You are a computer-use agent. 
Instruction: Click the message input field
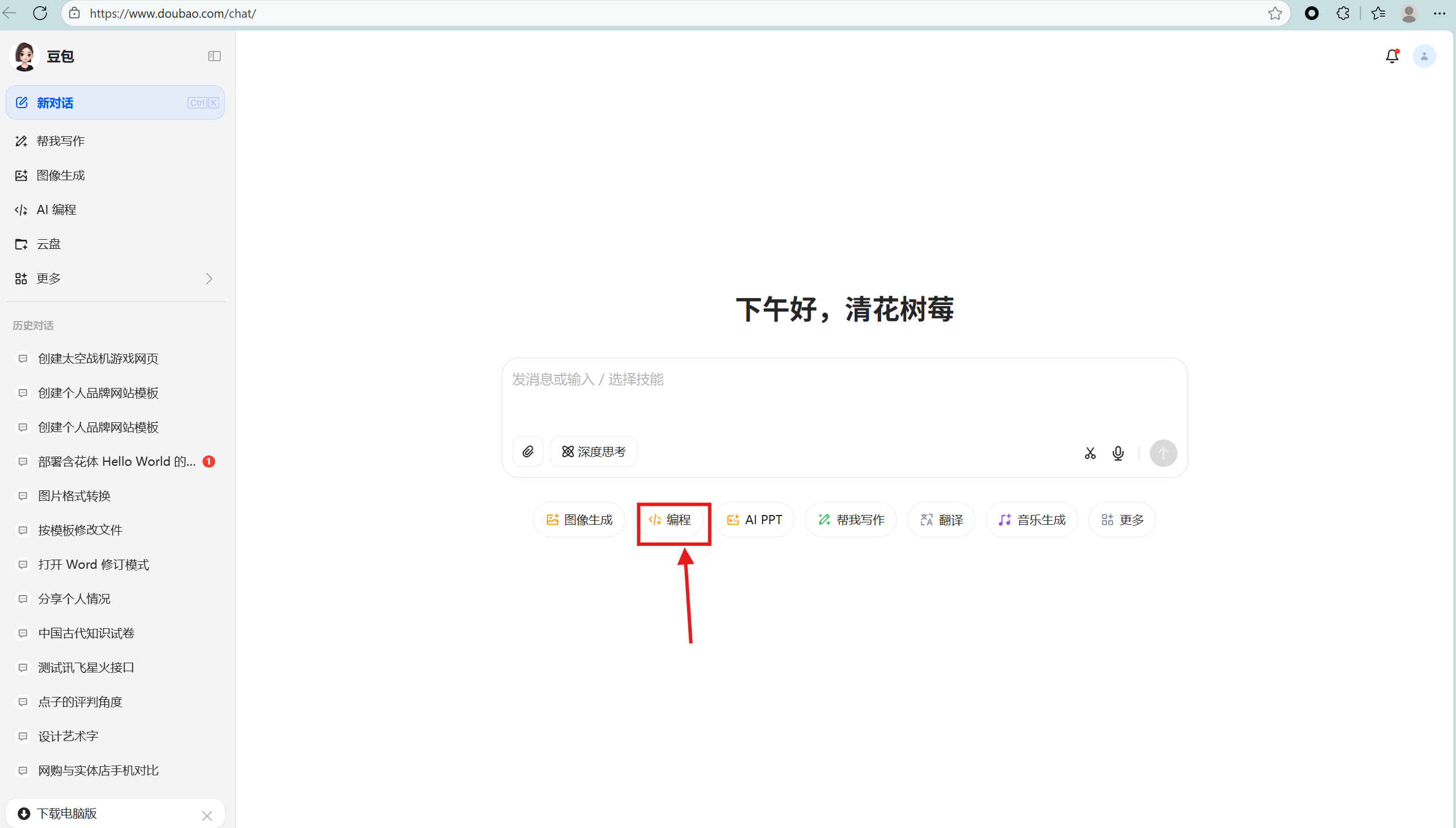click(844, 395)
